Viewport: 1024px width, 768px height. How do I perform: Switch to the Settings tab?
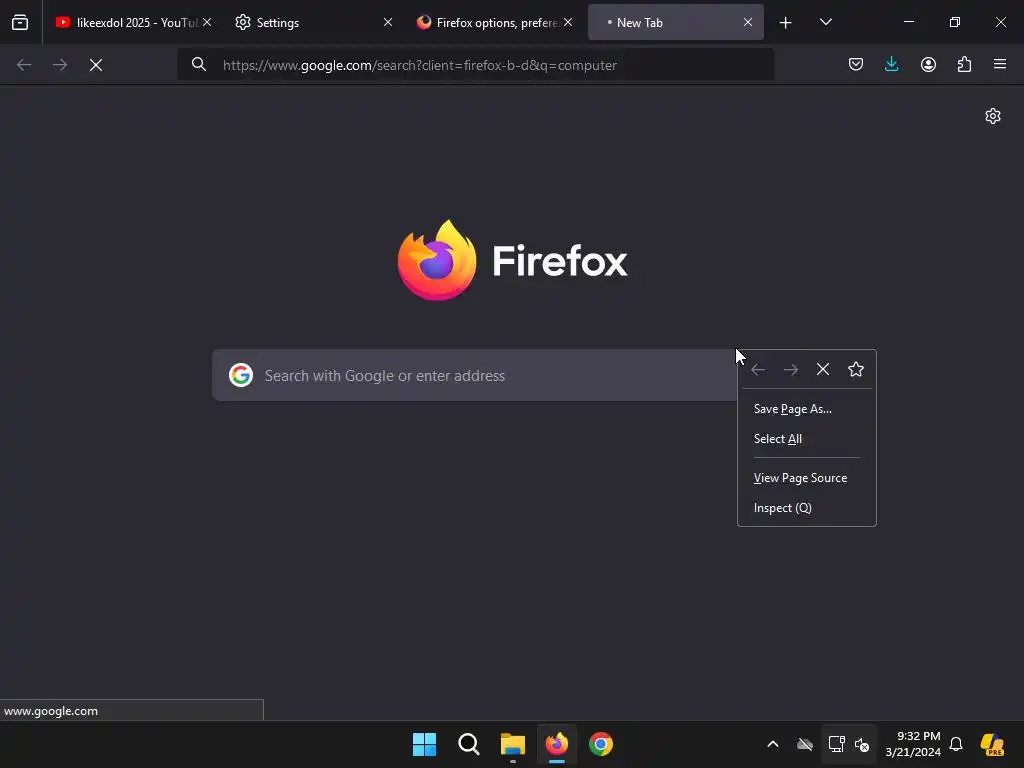click(x=312, y=22)
